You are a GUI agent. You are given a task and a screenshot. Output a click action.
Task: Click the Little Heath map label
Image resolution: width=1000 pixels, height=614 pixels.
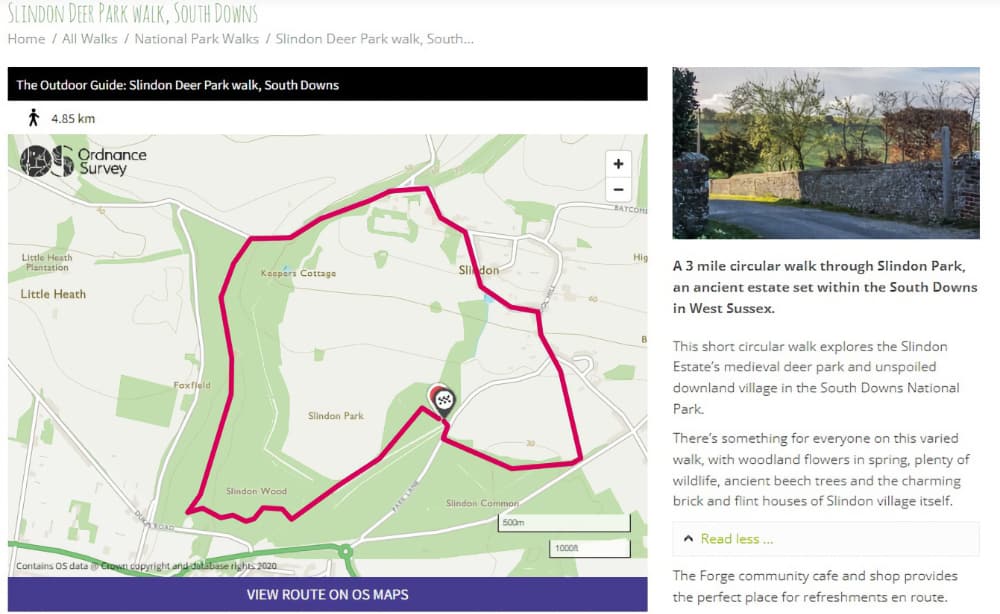(x=53, y=294)
